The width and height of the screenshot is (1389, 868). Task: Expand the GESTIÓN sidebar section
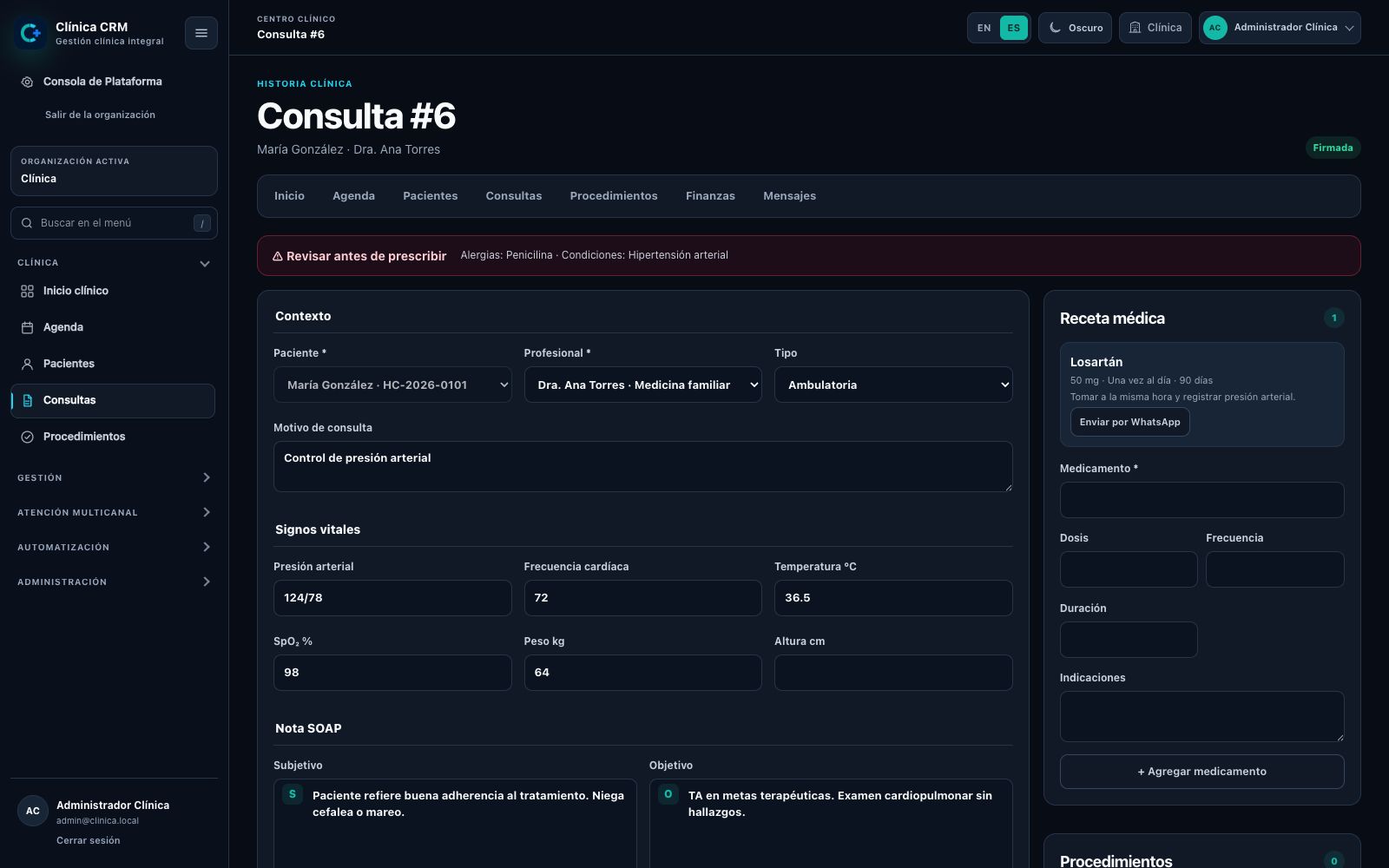tap(114, 477)
